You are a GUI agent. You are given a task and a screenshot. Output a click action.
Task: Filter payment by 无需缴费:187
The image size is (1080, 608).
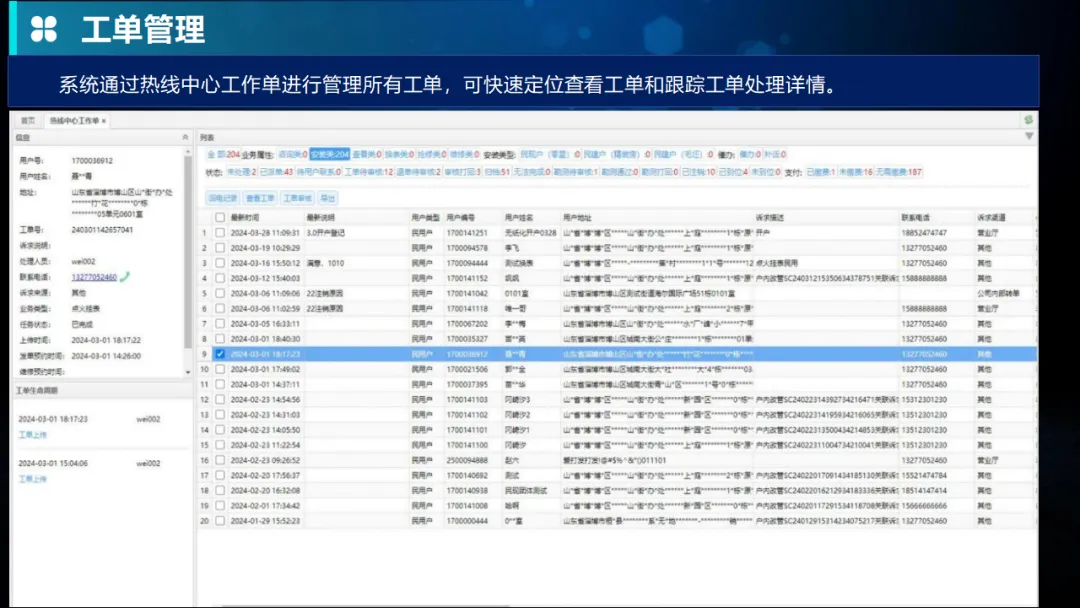[x=899, y=172]
